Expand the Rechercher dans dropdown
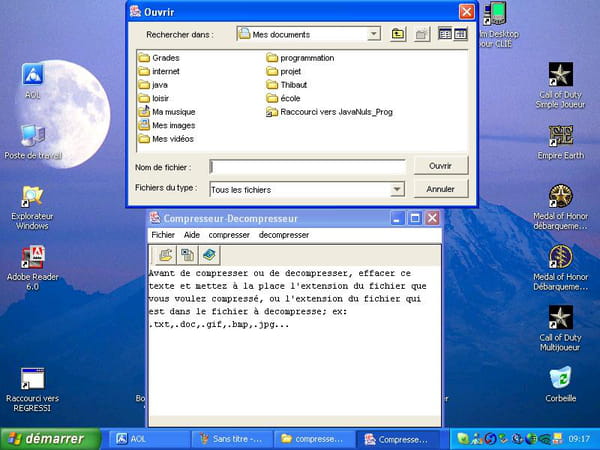Screen dimensions: 600x450 373,34
